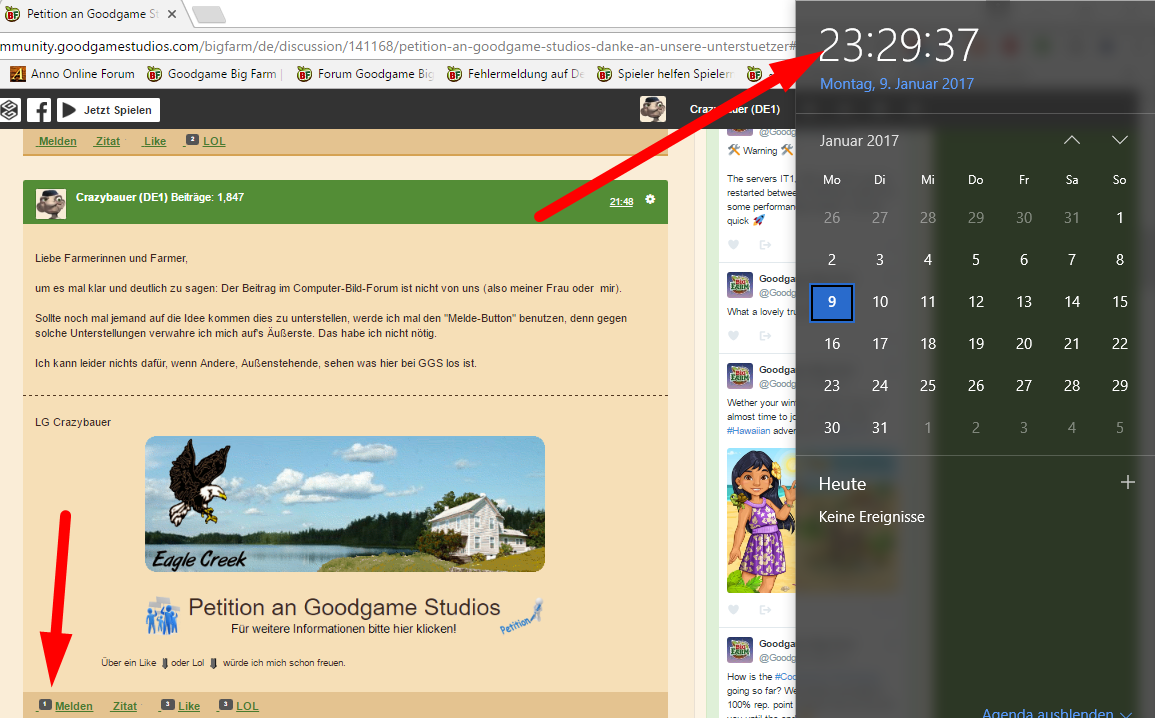The width and height of the screenshot is (1155, 718).
Task: Click the browser address bar URL
Action: pyautogui.click(x=398, y=46)
